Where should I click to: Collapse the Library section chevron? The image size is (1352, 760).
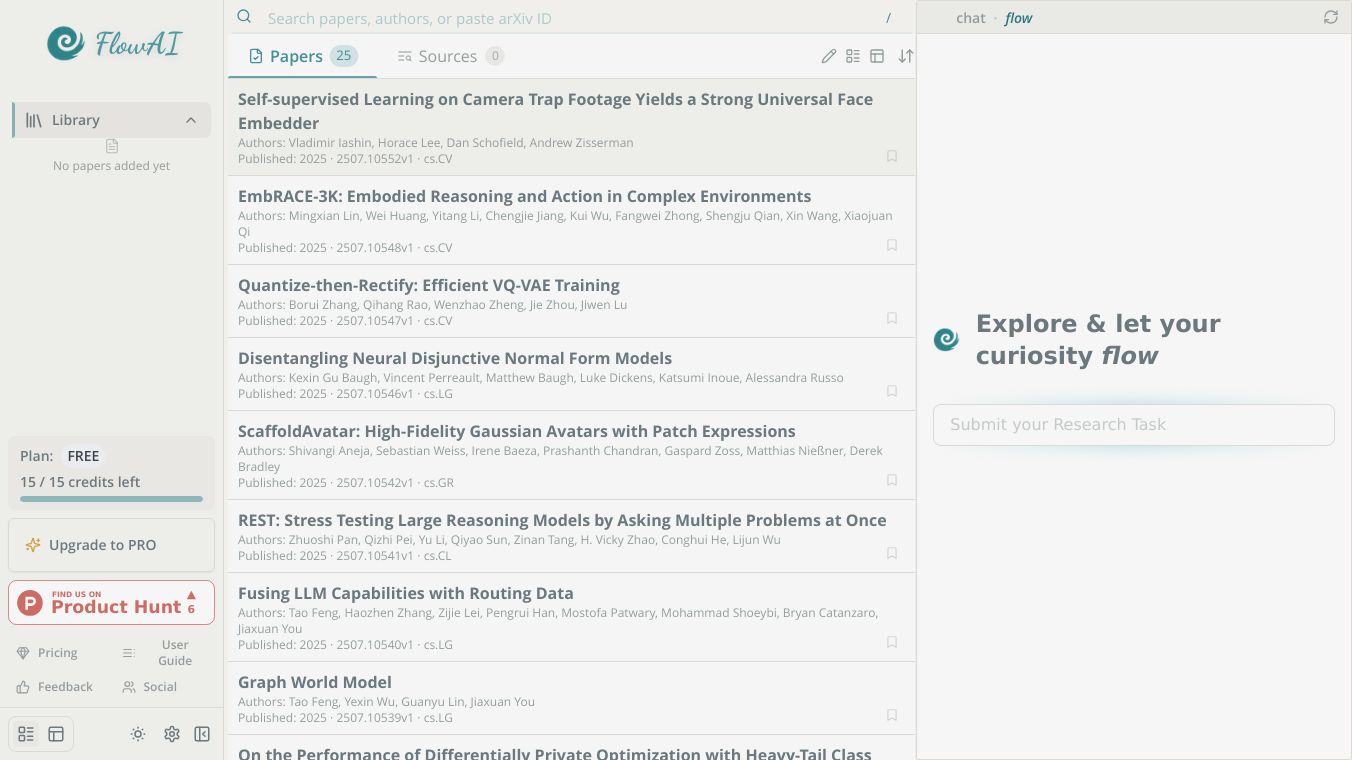click(x=191, y=120)
